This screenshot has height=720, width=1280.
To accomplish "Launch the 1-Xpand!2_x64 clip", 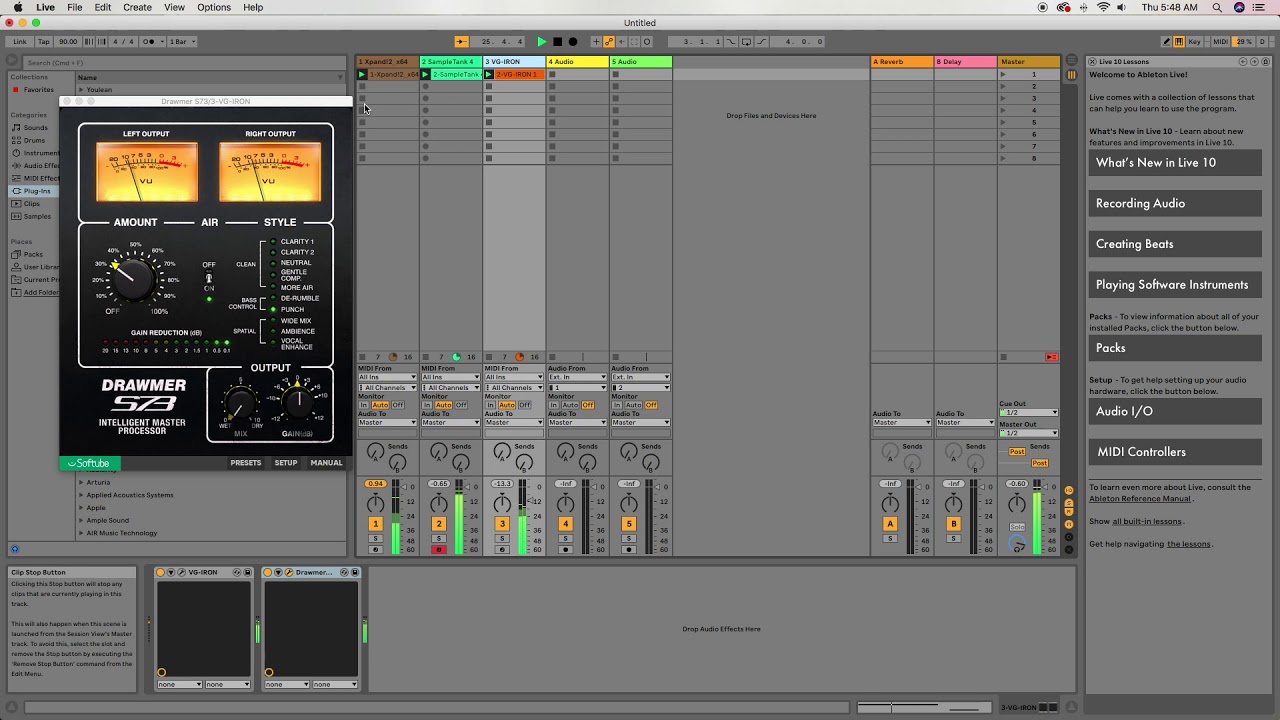I will (362, 74).
